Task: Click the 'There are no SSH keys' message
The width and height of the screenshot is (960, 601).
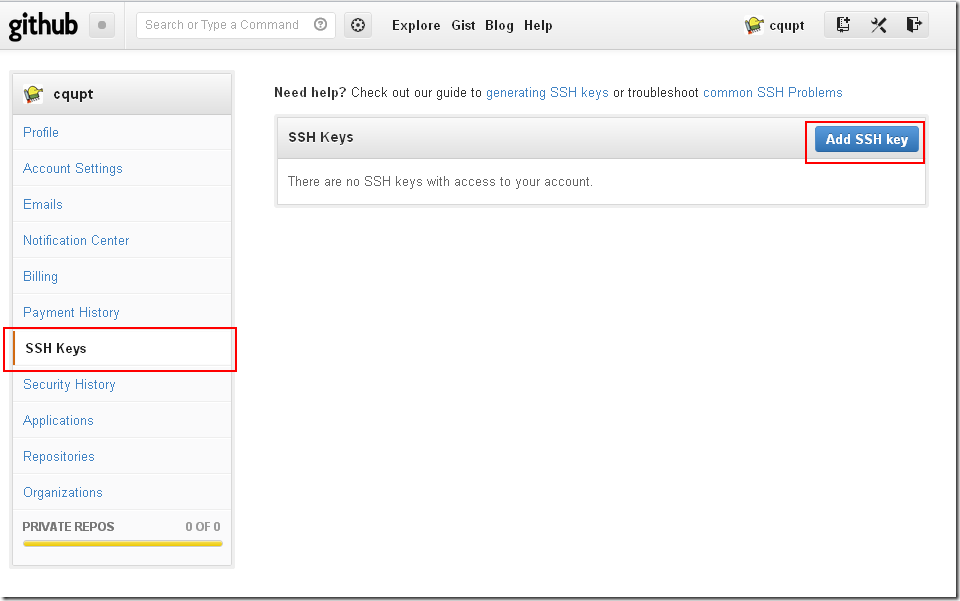Action: pyautogui.click(x=440, y=182)
